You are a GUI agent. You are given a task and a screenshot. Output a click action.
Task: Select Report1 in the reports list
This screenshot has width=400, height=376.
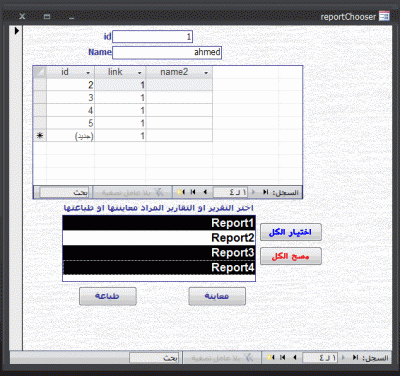159,223
